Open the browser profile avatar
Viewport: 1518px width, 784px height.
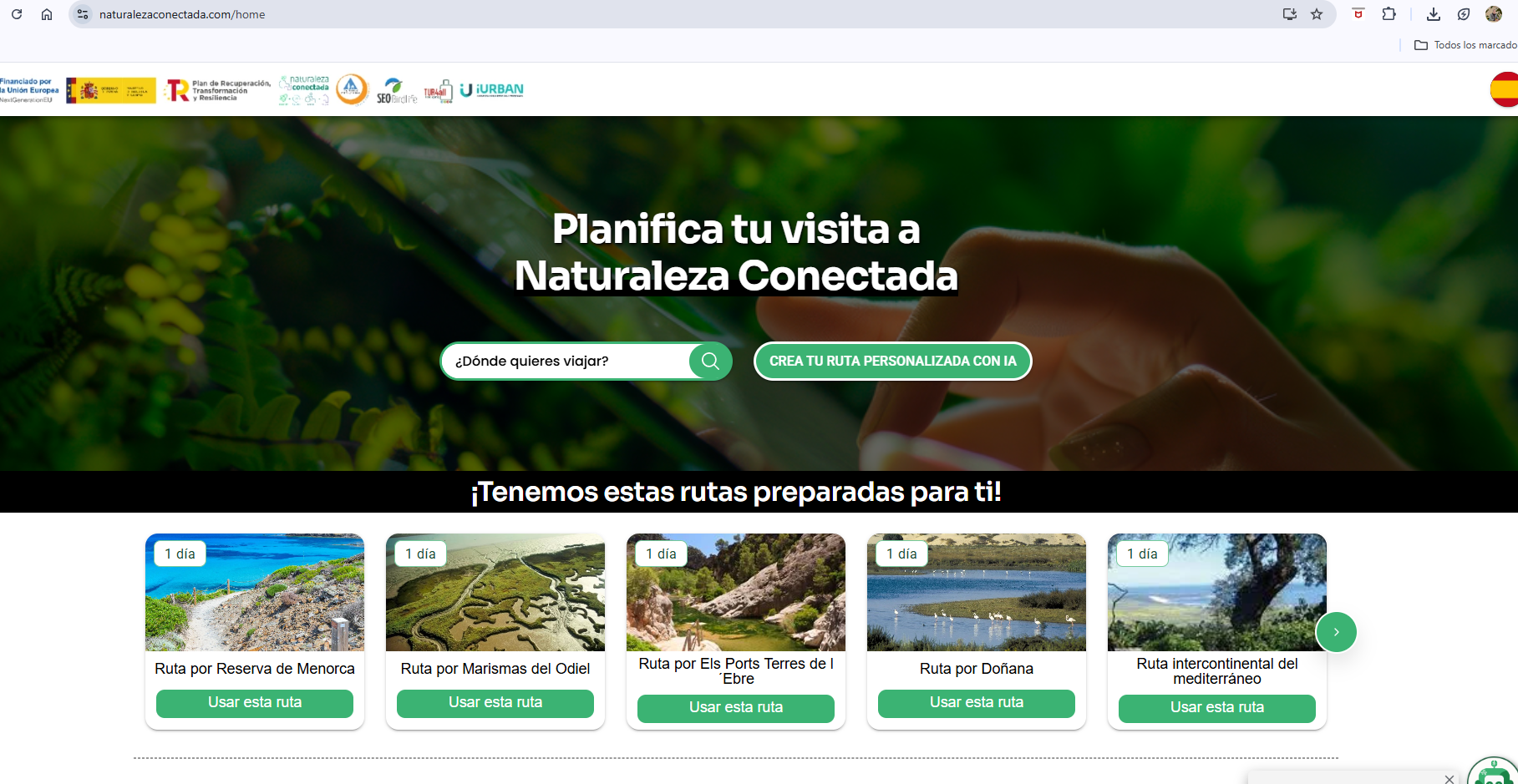coord(1494,14)
